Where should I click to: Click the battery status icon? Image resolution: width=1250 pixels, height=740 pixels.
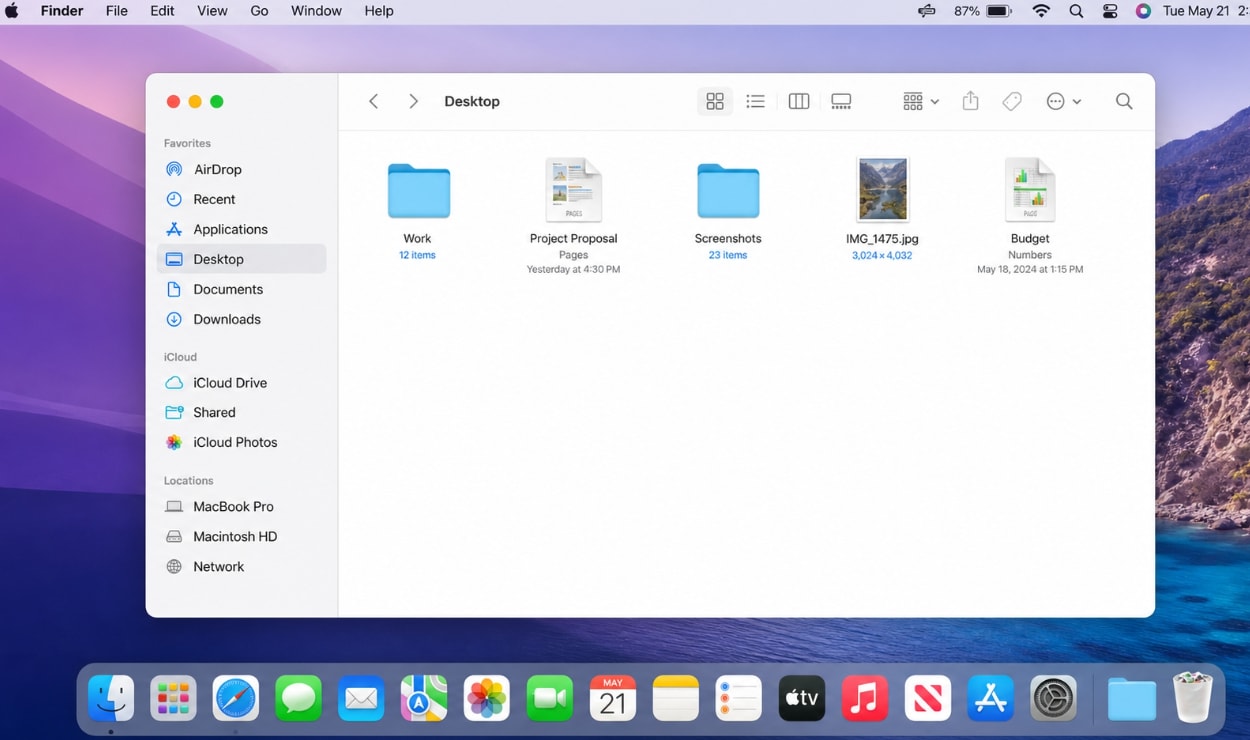(x=999, y=11)
